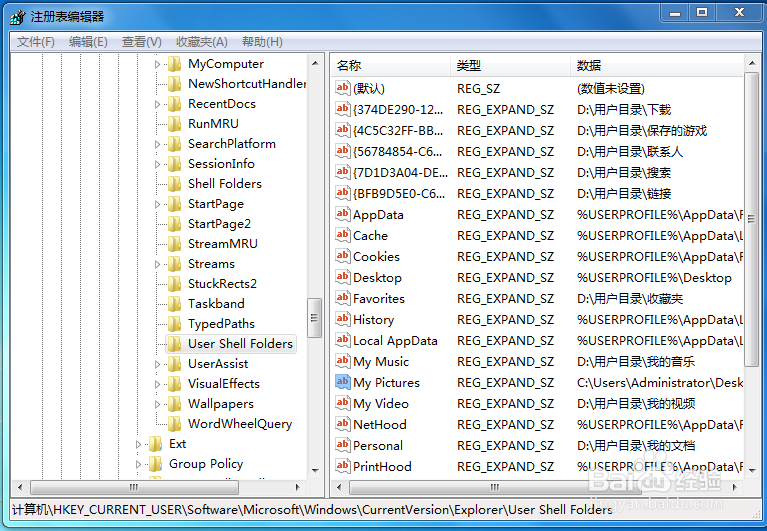Expand the Streams tree node
767x531 pixels.
click(157, 265)
